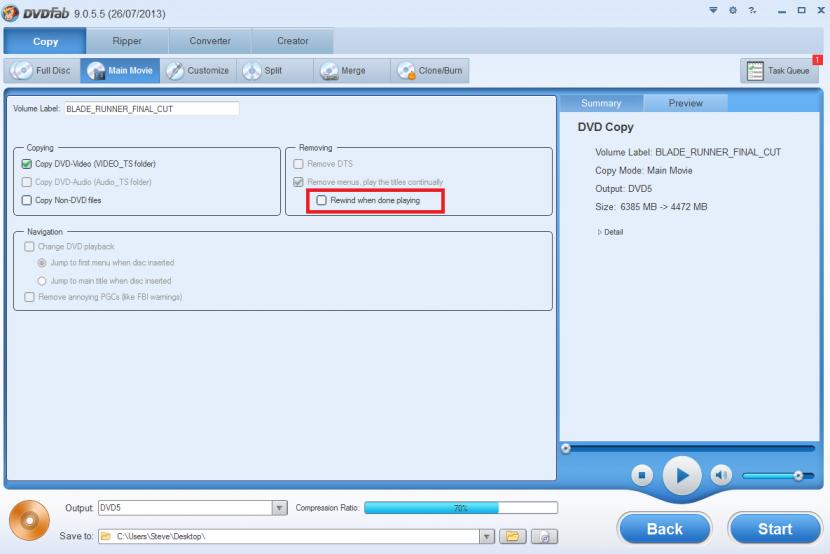Mute the preview volume speaker
Screen dimensions: 830x554
pyautogui.click(x=721, y=475)
